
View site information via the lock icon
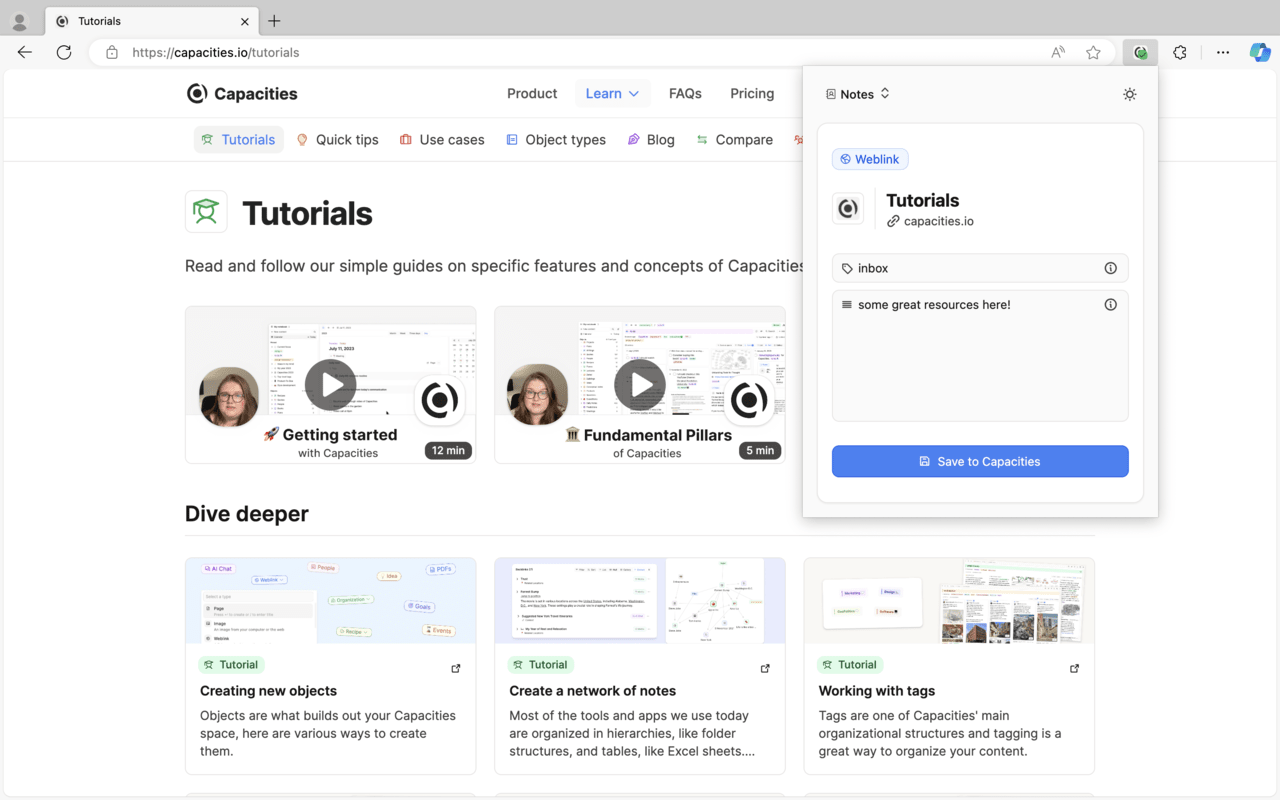pos(112,53)
